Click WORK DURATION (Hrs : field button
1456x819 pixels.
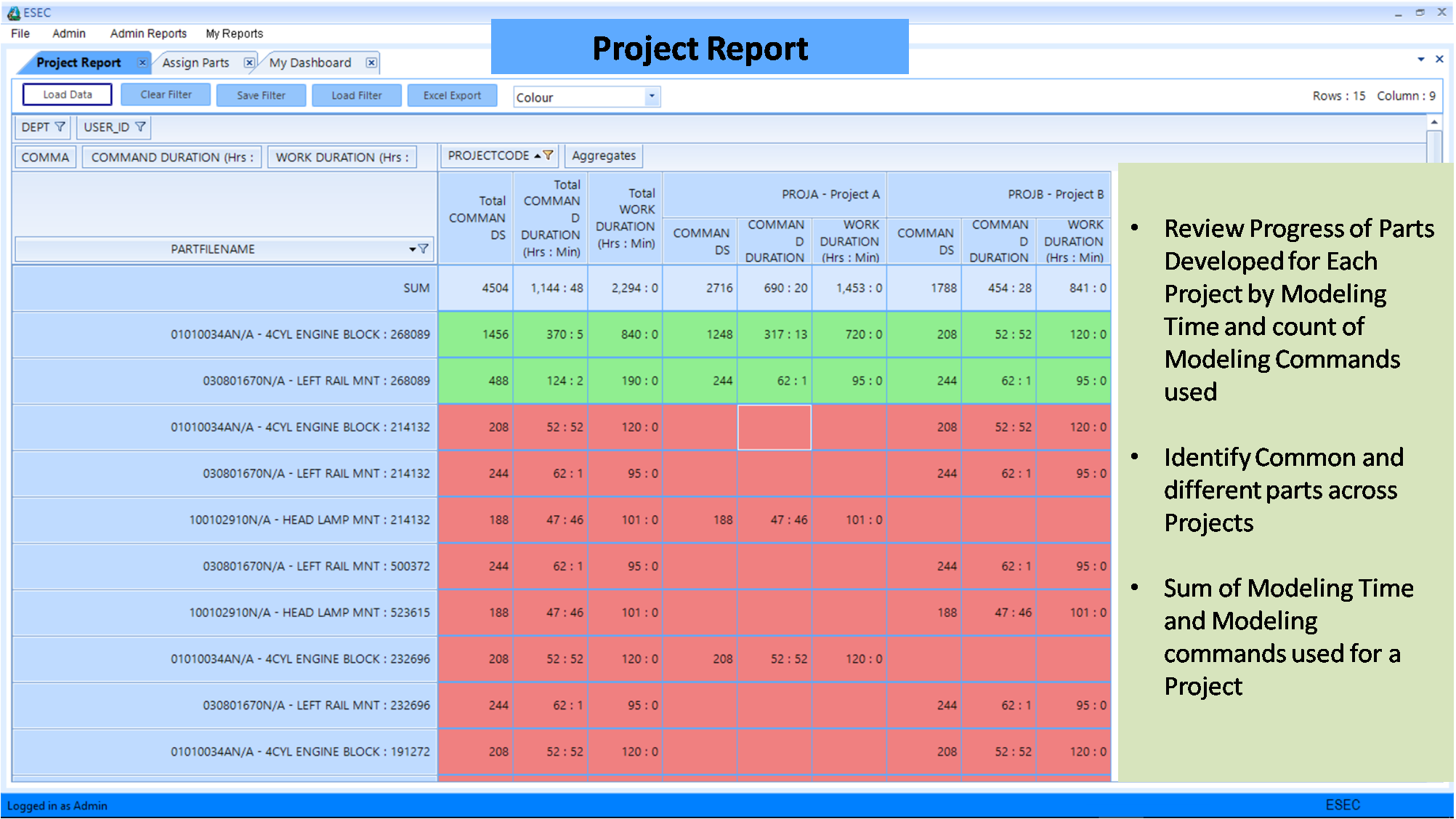click(x=342, y=157)
